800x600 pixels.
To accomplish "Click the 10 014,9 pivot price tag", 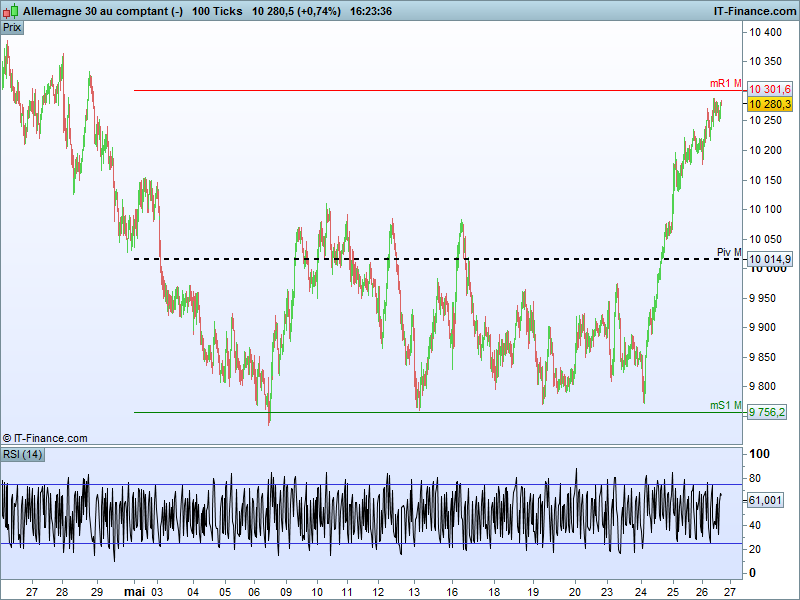I will 769,259.
